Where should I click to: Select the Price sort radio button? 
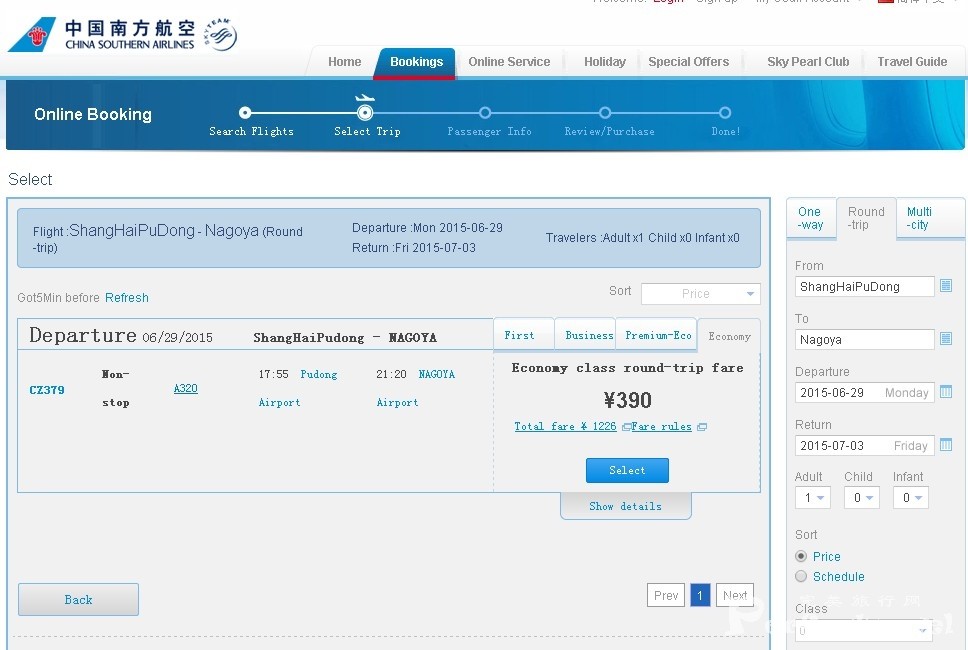801,556
